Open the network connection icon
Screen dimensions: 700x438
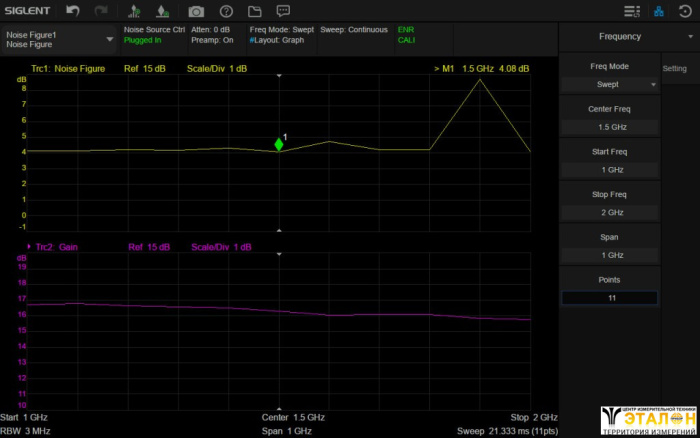658,11
